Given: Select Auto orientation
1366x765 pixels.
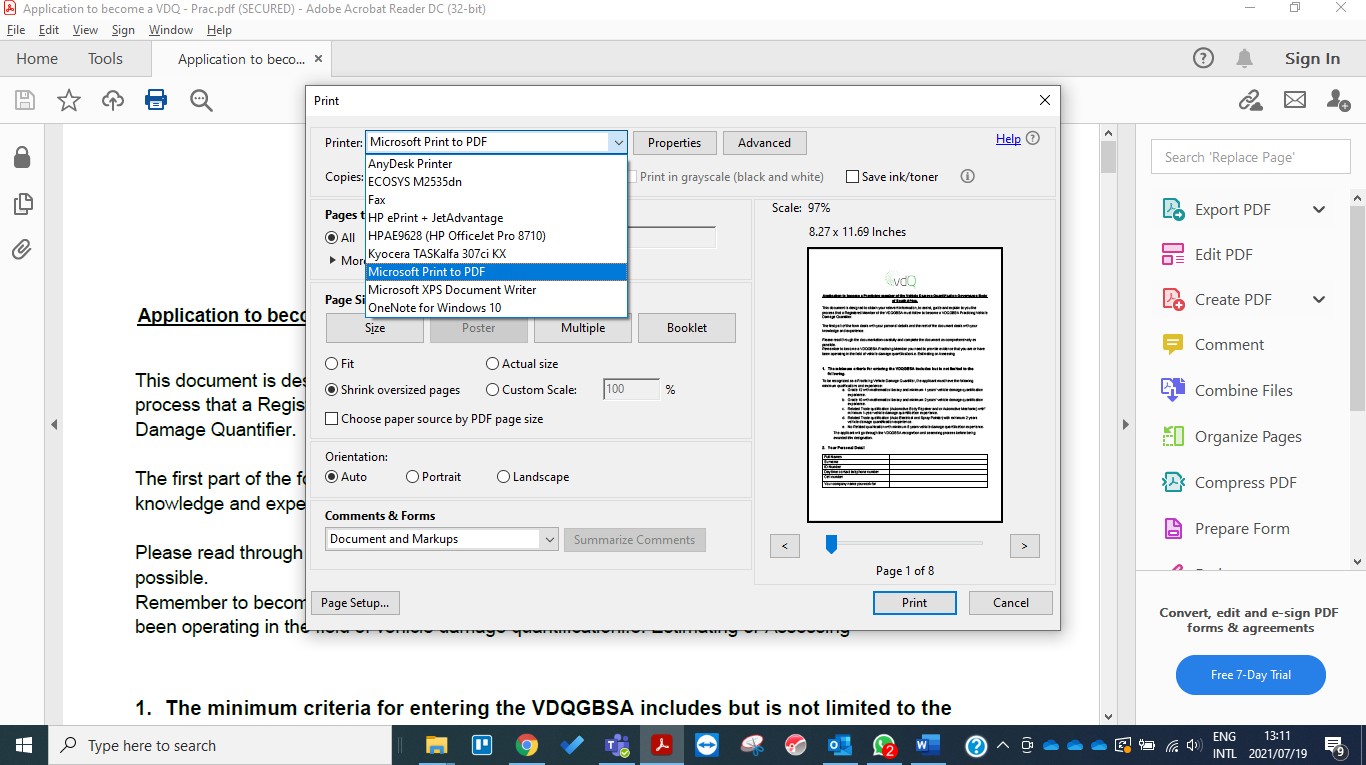Looking at the screenshot, I should click(332, 477).
